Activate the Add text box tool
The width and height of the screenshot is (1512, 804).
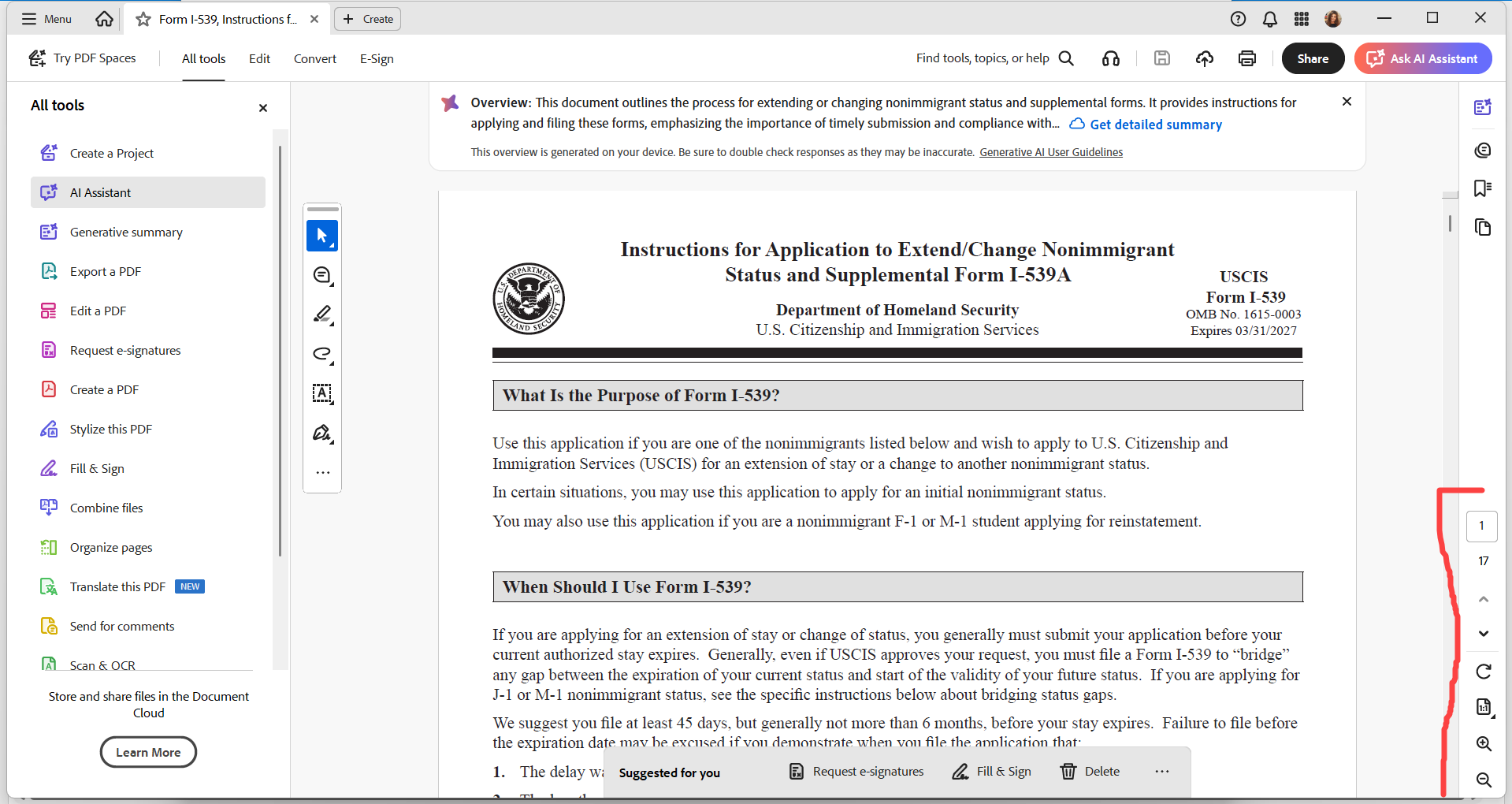coord(322,393)
